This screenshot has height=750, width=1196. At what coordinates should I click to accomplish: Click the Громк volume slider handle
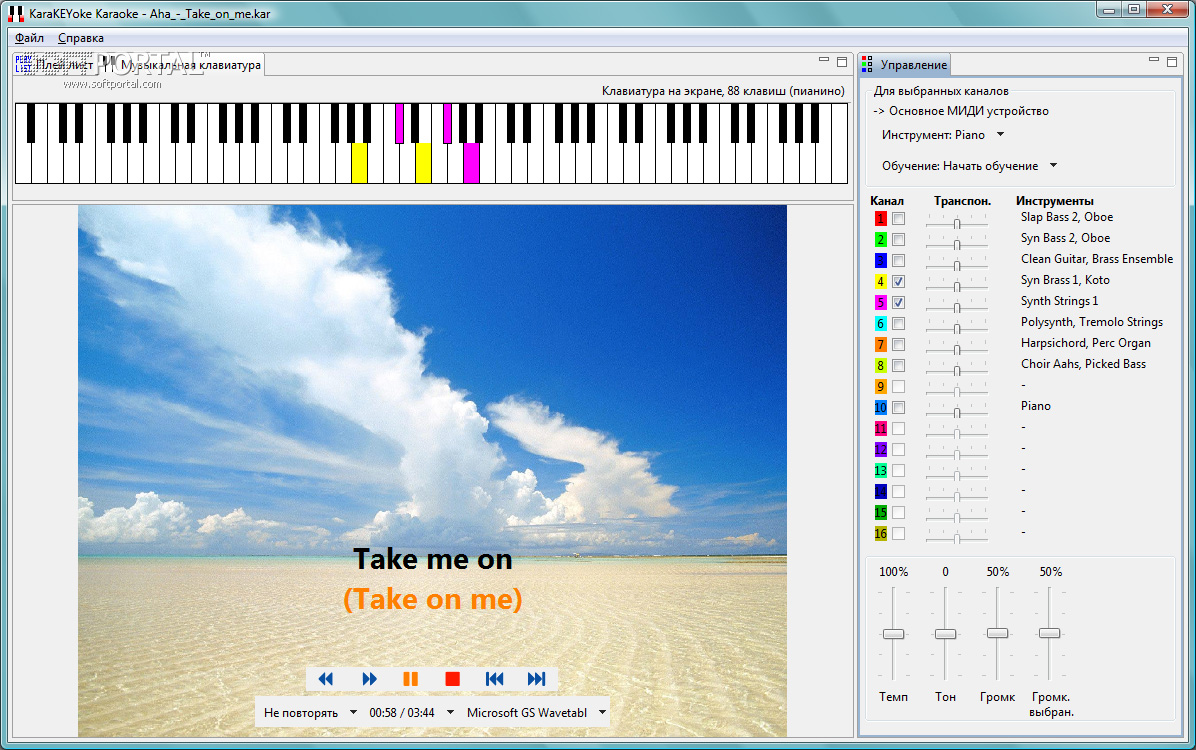(998, 633)
